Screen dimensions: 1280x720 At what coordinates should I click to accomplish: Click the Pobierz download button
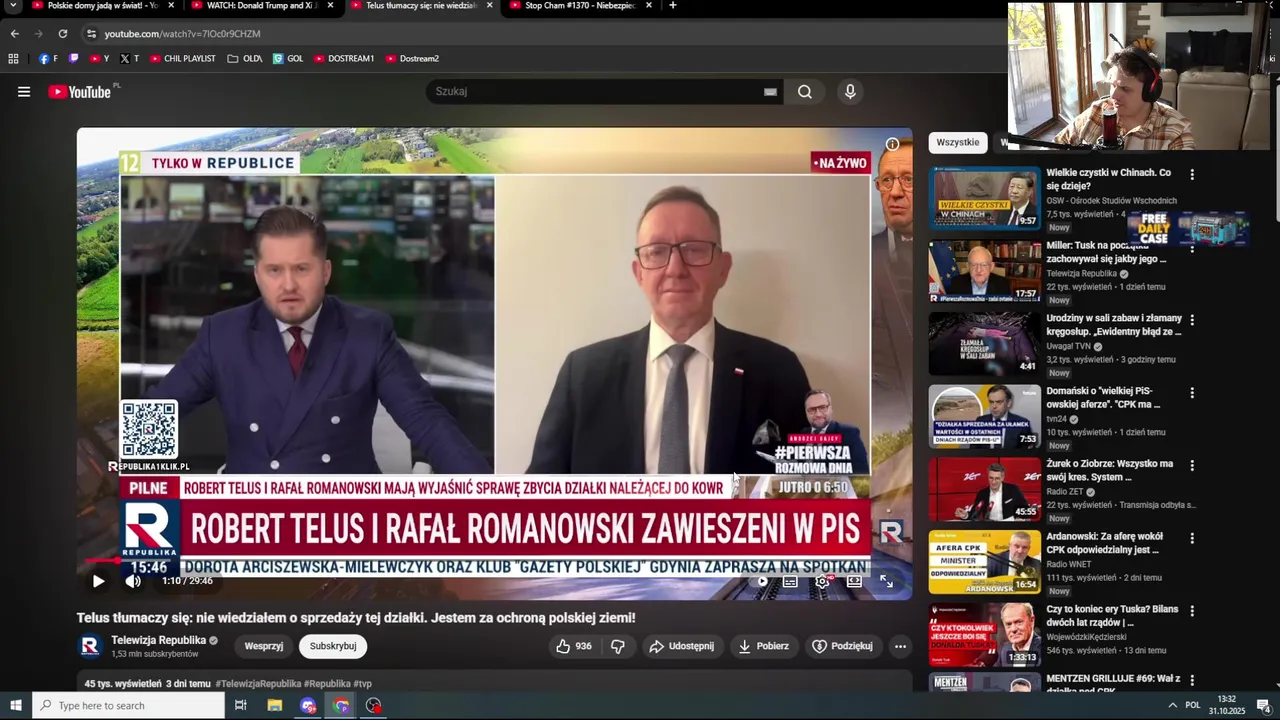(x=763, y=646)
